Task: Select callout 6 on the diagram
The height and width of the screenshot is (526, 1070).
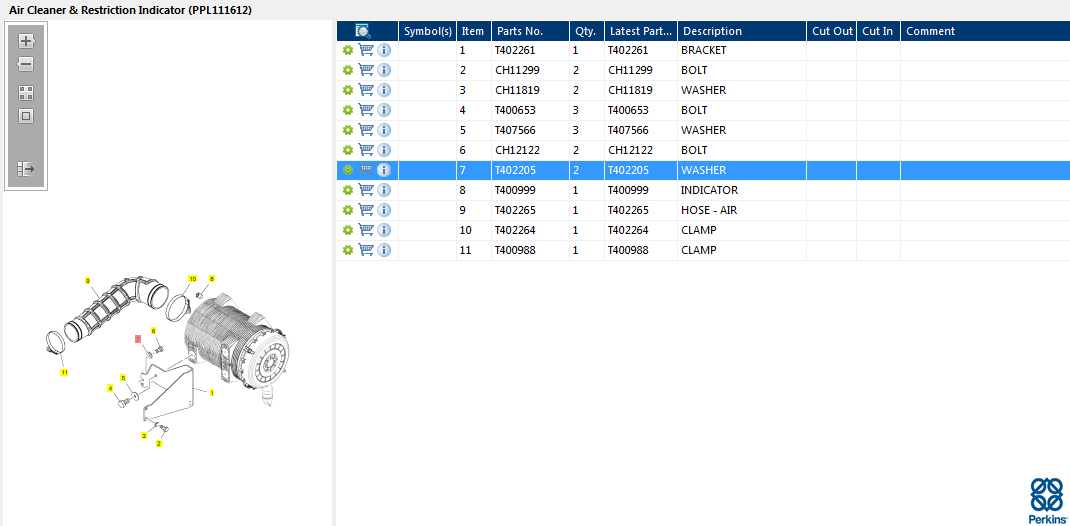Action: [154, 330]
